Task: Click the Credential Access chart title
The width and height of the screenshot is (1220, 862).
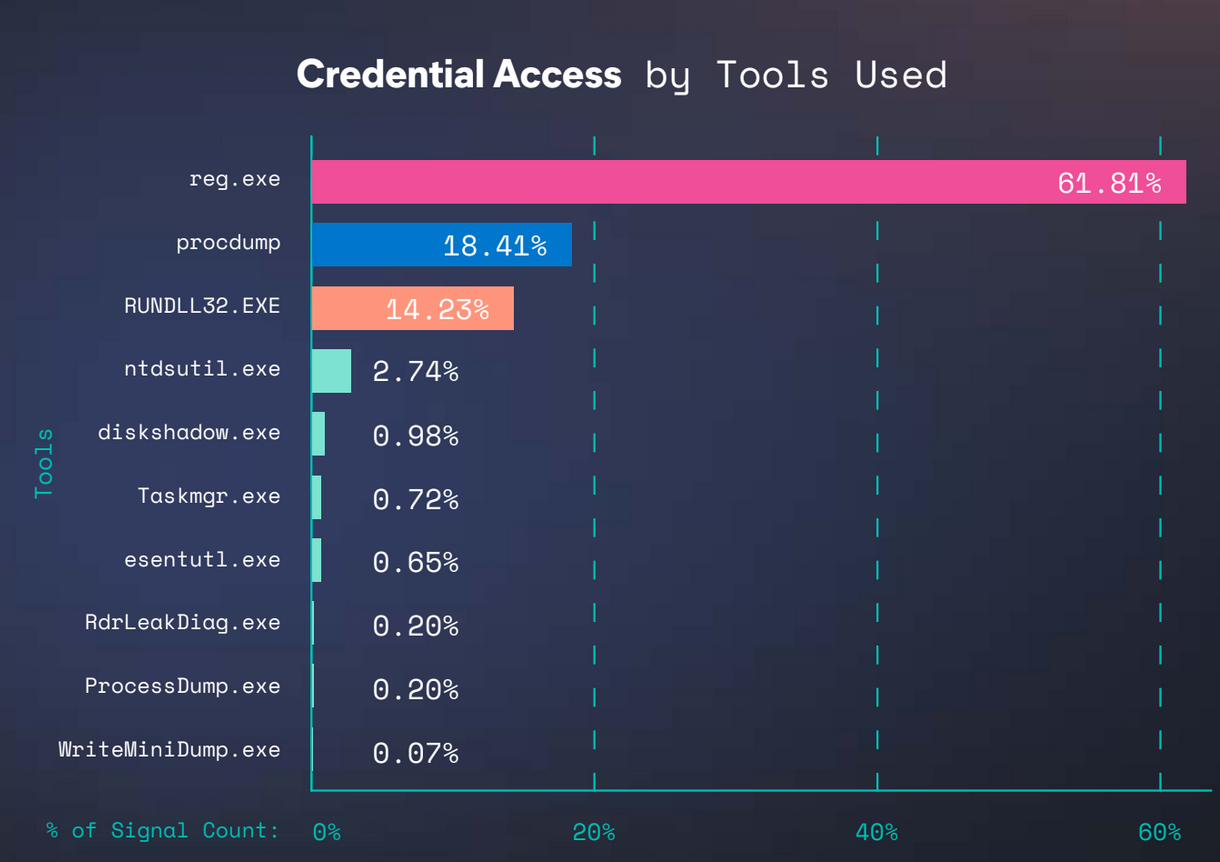Action: 459,75
